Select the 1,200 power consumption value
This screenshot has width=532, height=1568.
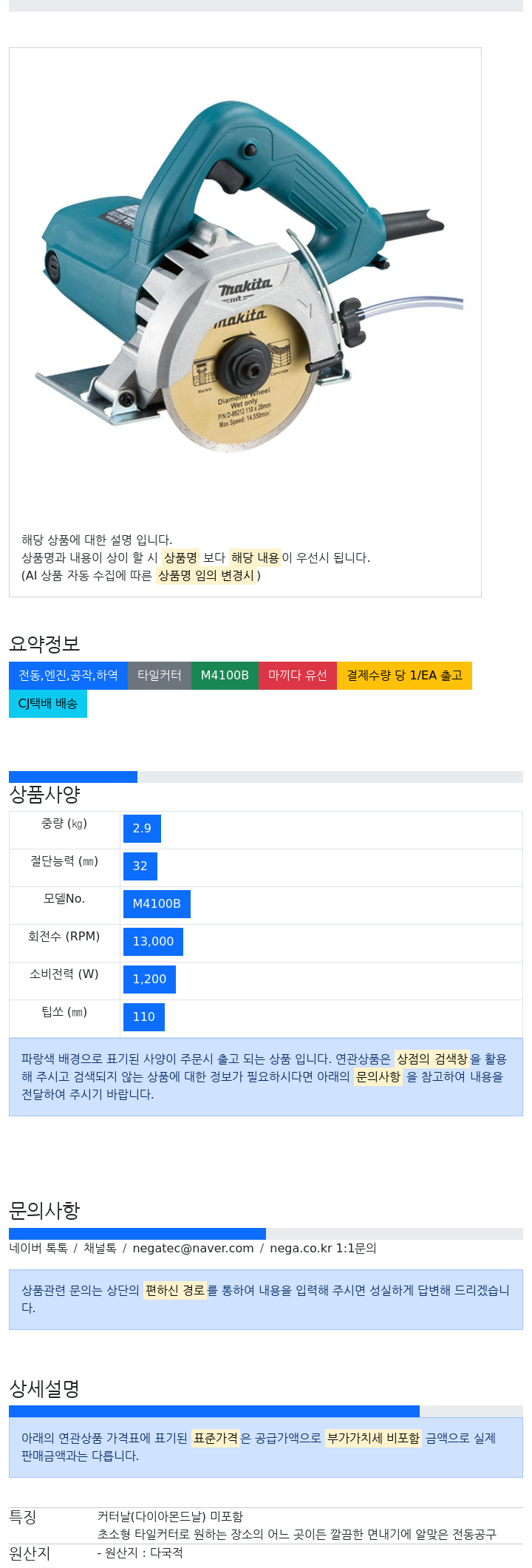149,980
